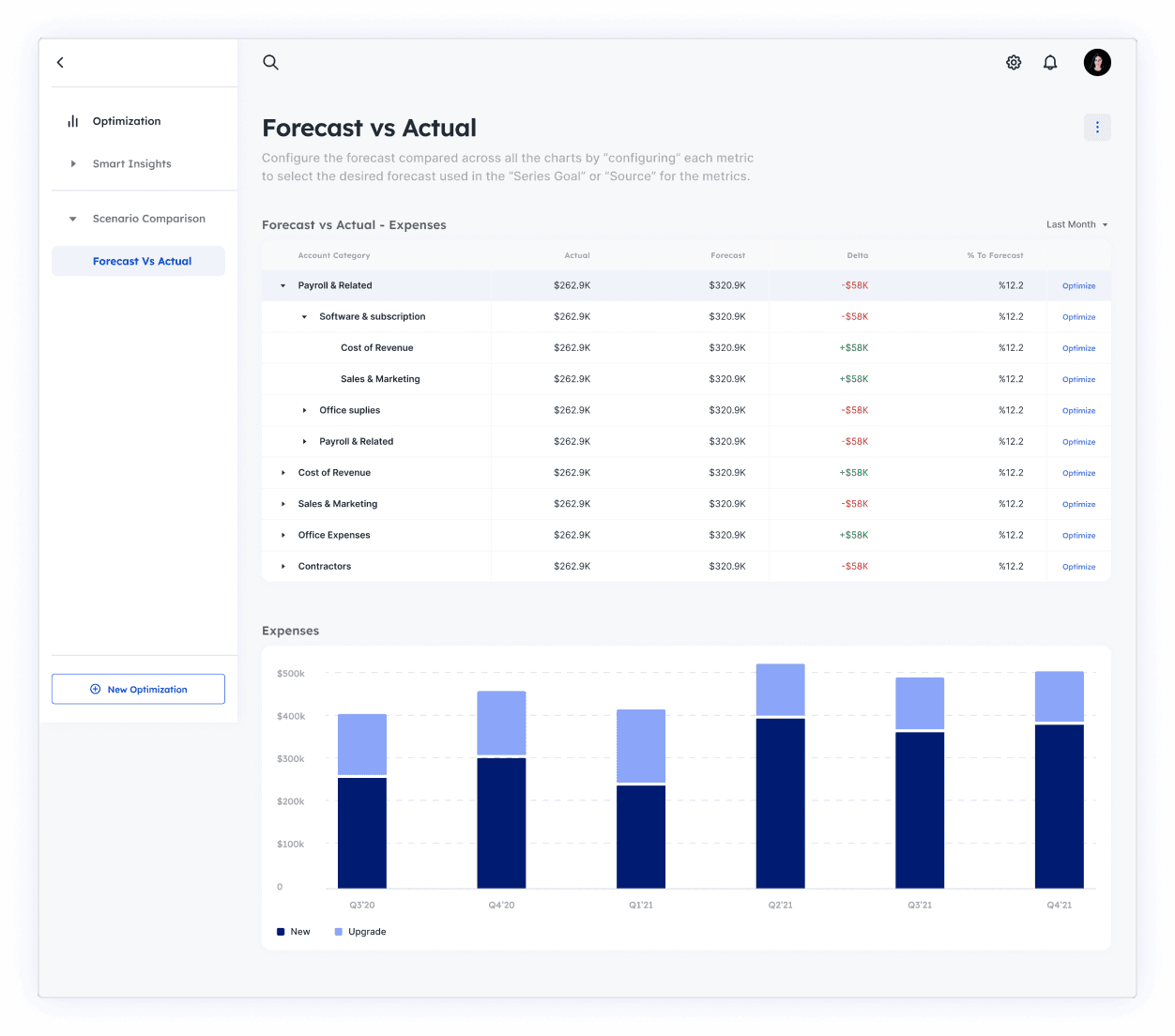Screen dimensions: 1175x1036
Task: Open three-dot page options menu
Action: [x=1097, y=128]
